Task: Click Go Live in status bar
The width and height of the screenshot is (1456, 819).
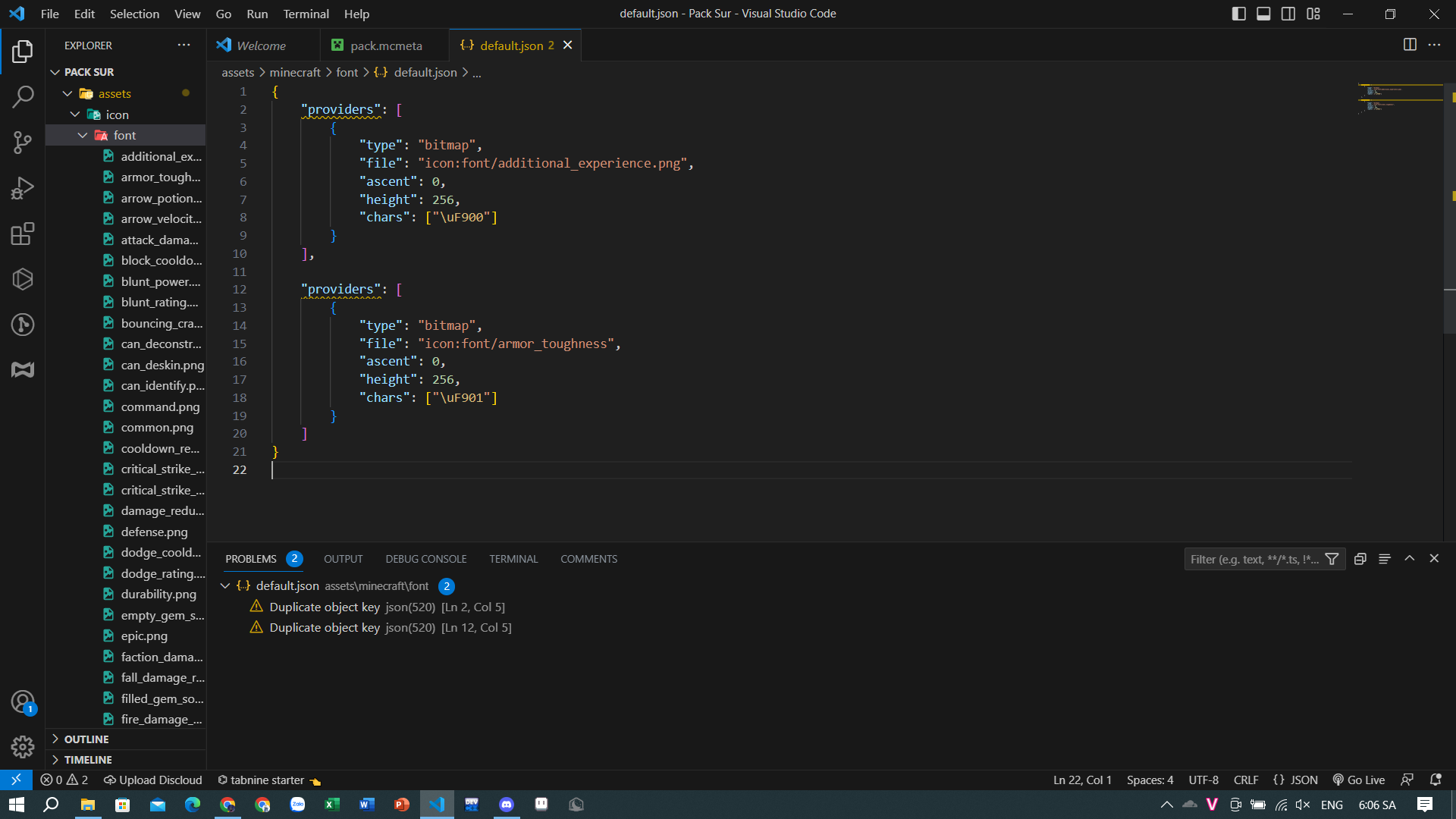Action: [1359, 780]
